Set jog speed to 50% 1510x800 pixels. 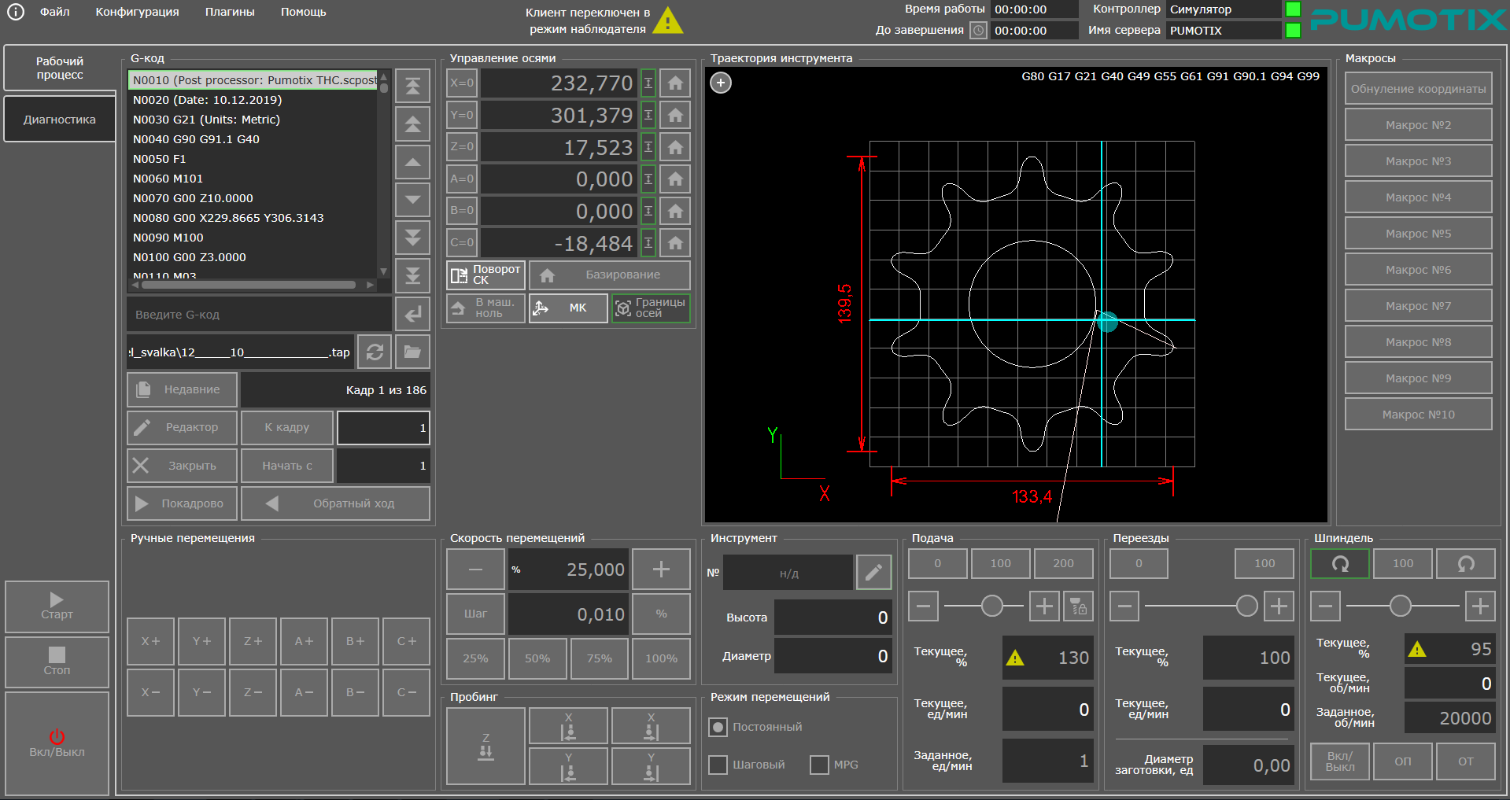pyautogui.click(x=538, y=658)
